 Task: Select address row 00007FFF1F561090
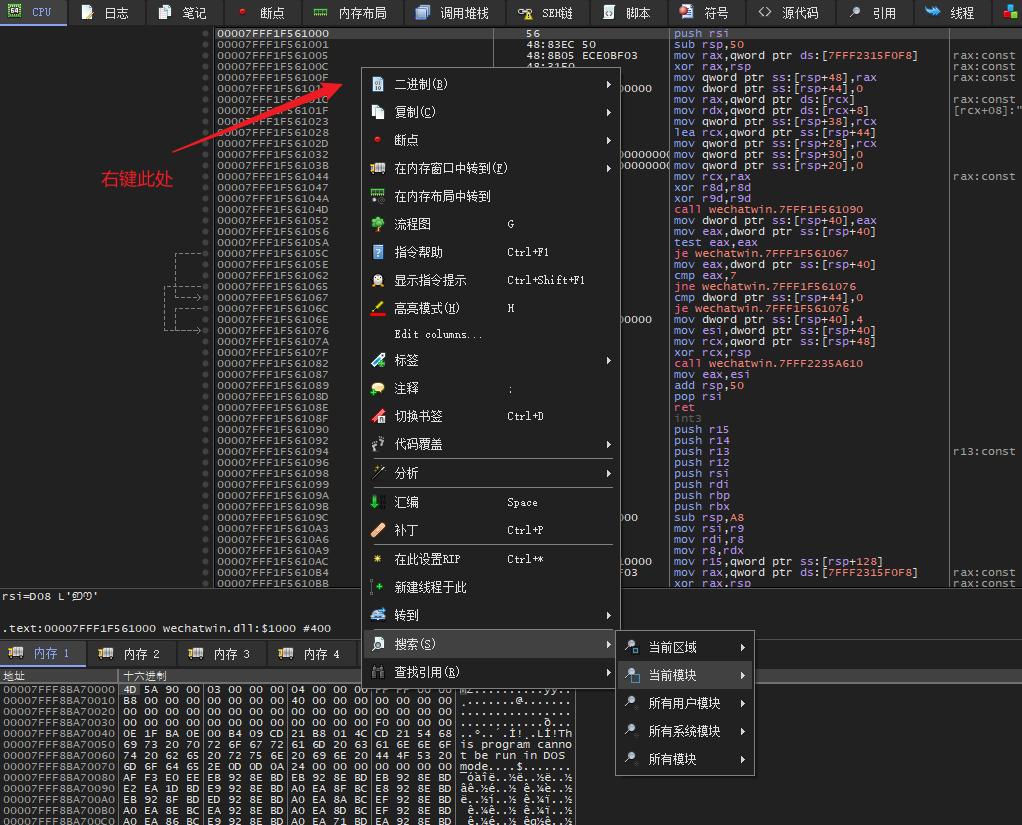coord(272,429)
